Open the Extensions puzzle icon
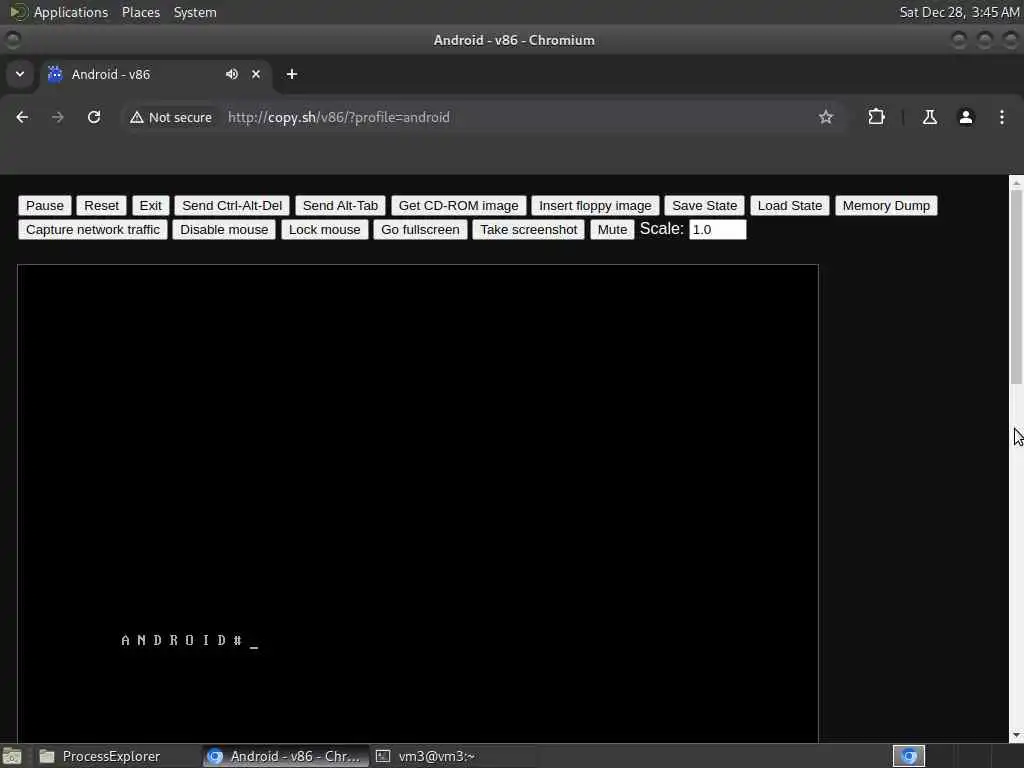Screen dimensions: 1024x768 click(x=876, y=117)
